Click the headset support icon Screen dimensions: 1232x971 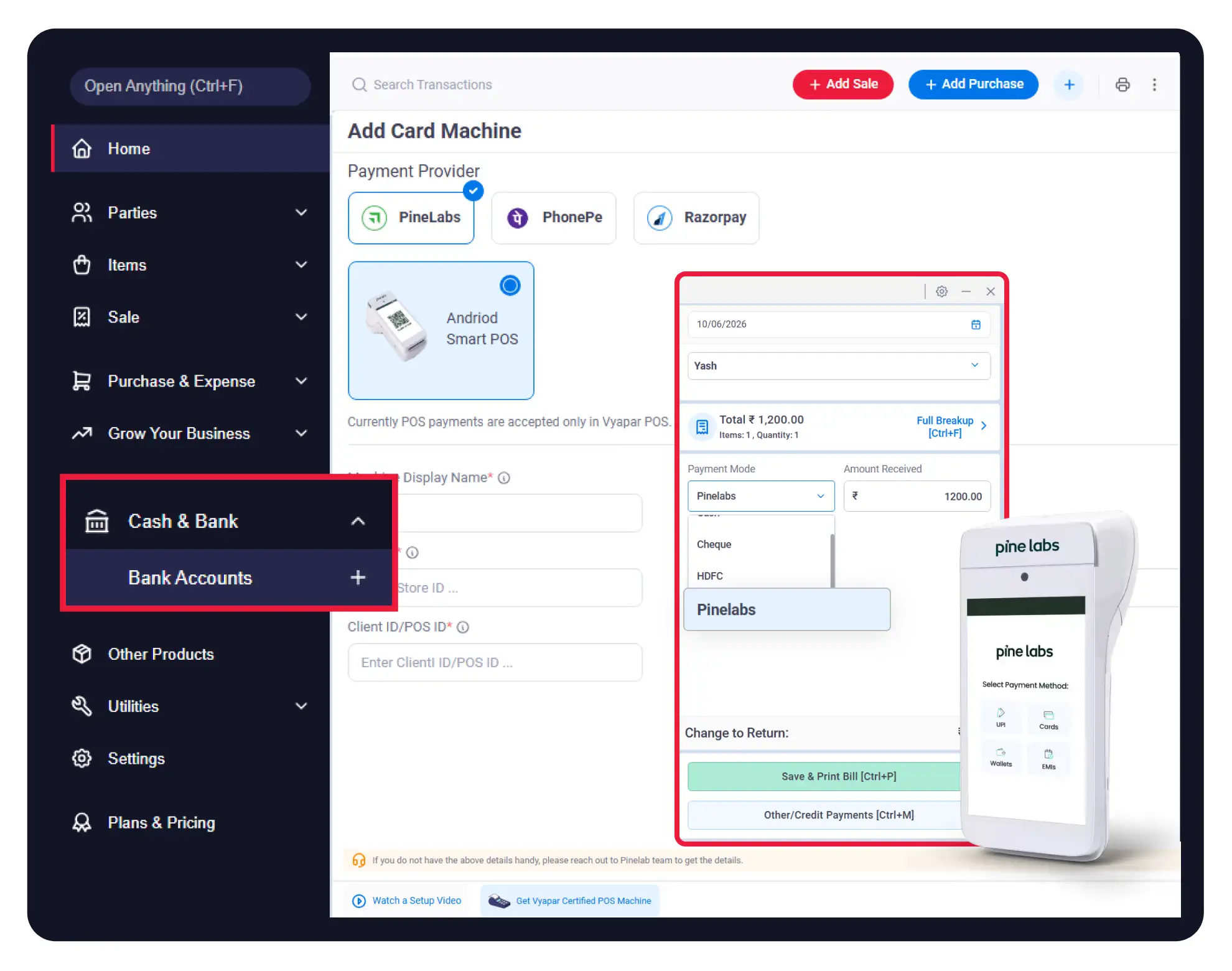[x=359, y=860]
